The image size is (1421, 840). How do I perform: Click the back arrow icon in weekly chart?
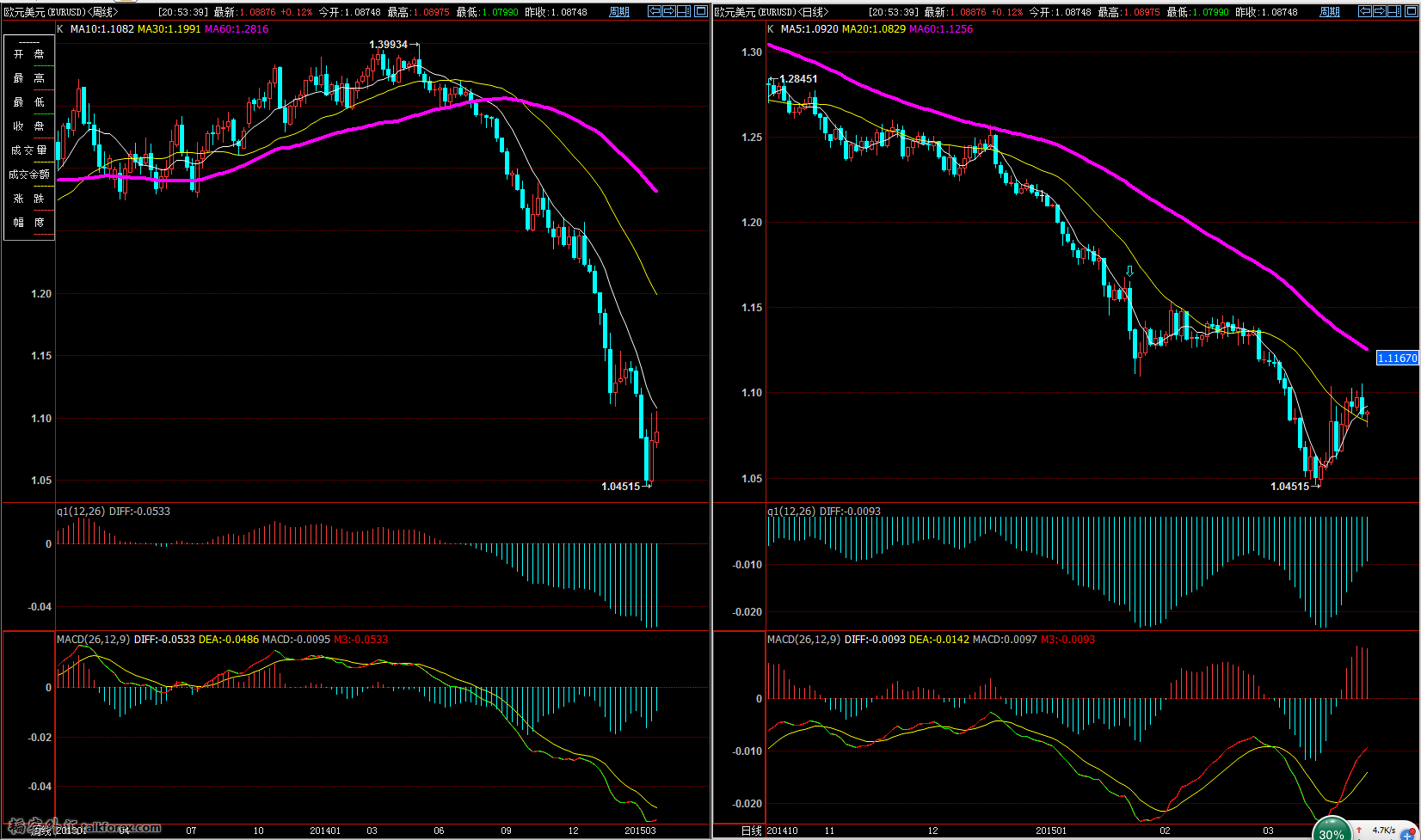click(x=655, y=11)
